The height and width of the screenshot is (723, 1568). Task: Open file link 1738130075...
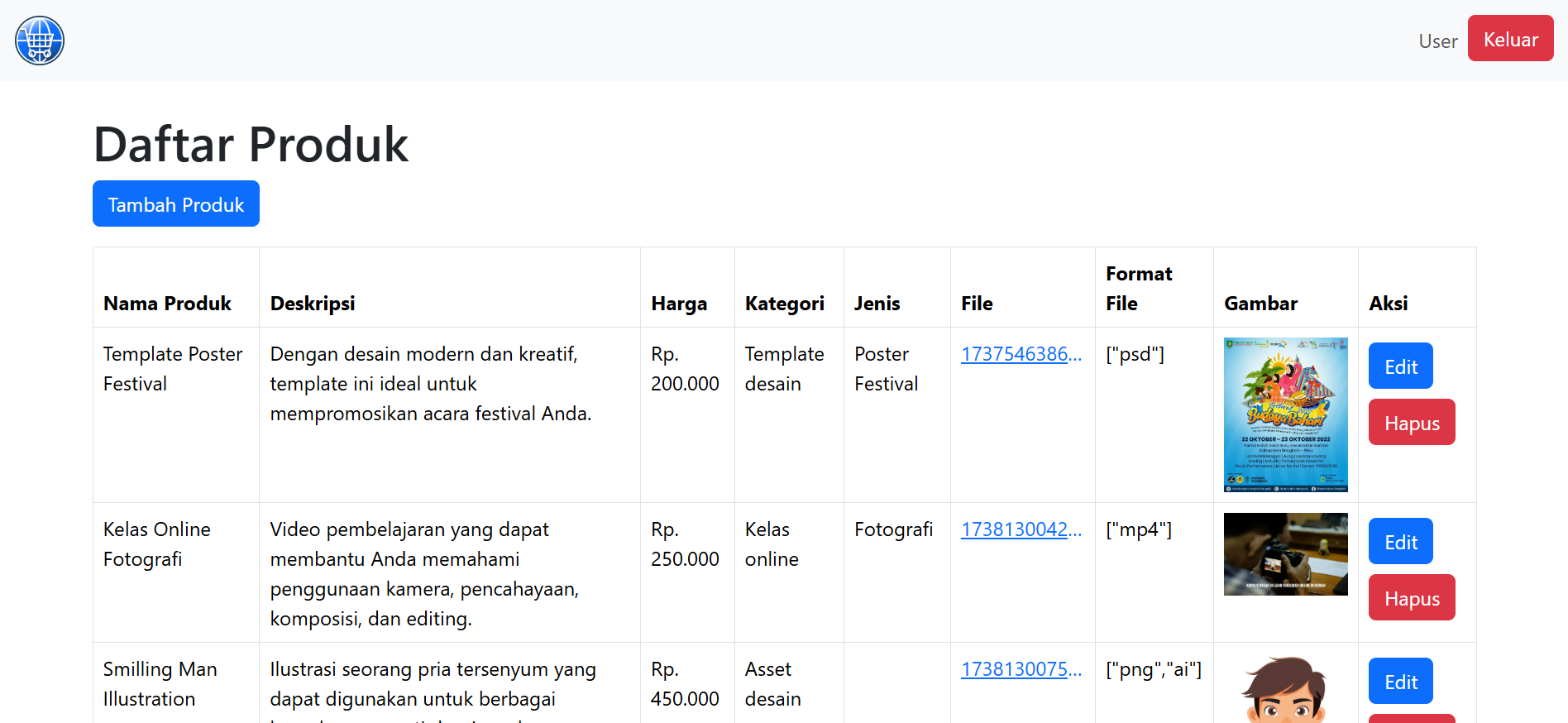click(x=1021, y=669)
